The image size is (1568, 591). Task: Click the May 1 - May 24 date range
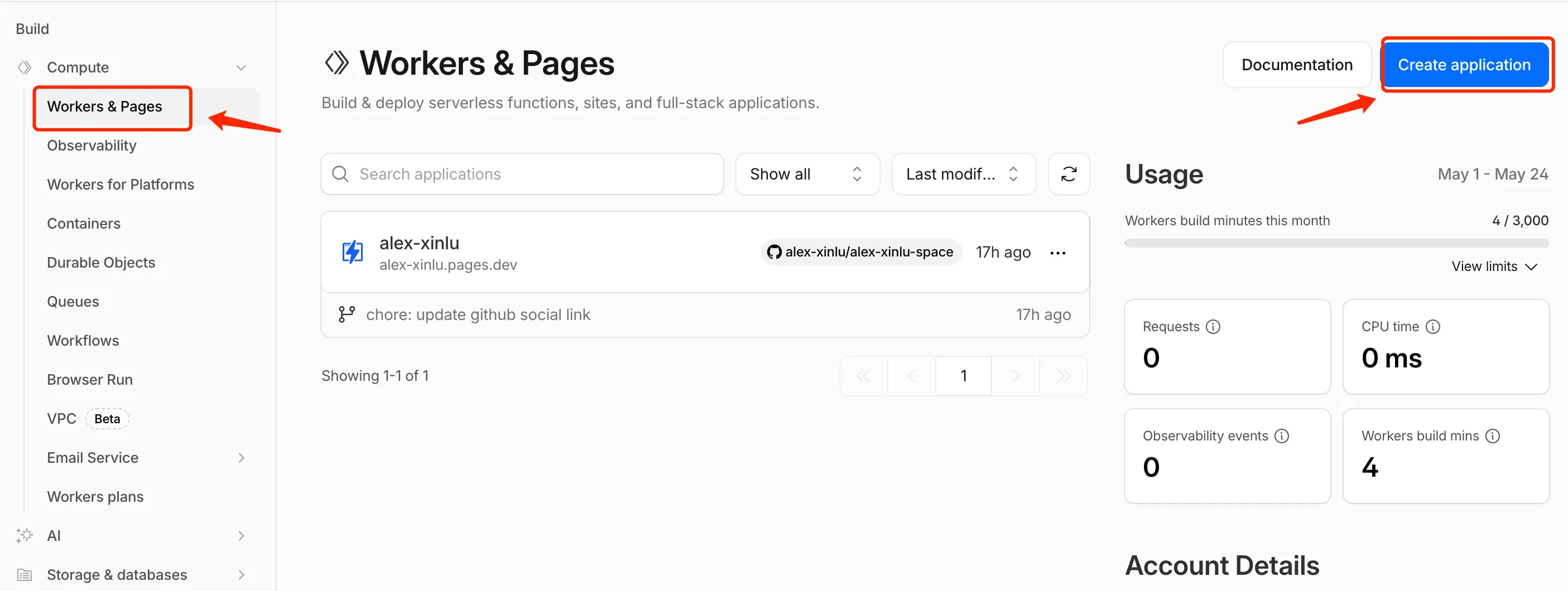1493,174
